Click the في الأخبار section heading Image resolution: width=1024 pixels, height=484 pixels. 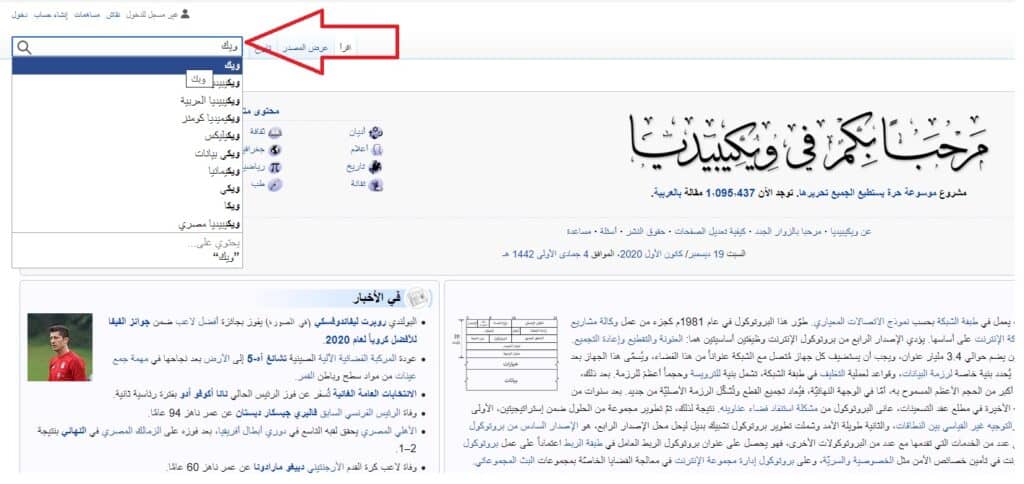(x=379, y=298)
